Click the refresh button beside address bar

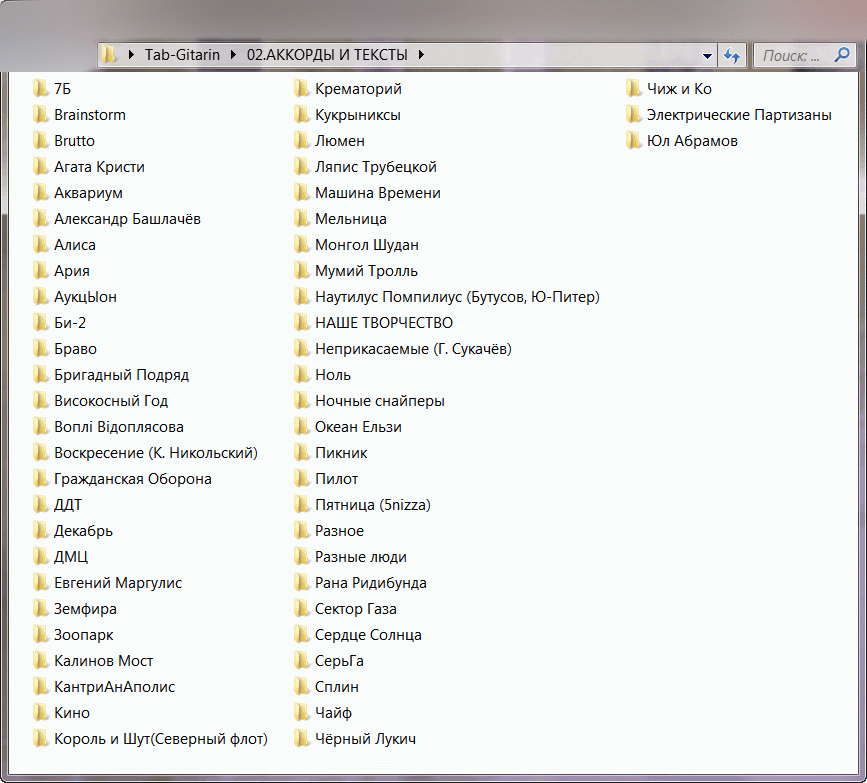(732, 56)
